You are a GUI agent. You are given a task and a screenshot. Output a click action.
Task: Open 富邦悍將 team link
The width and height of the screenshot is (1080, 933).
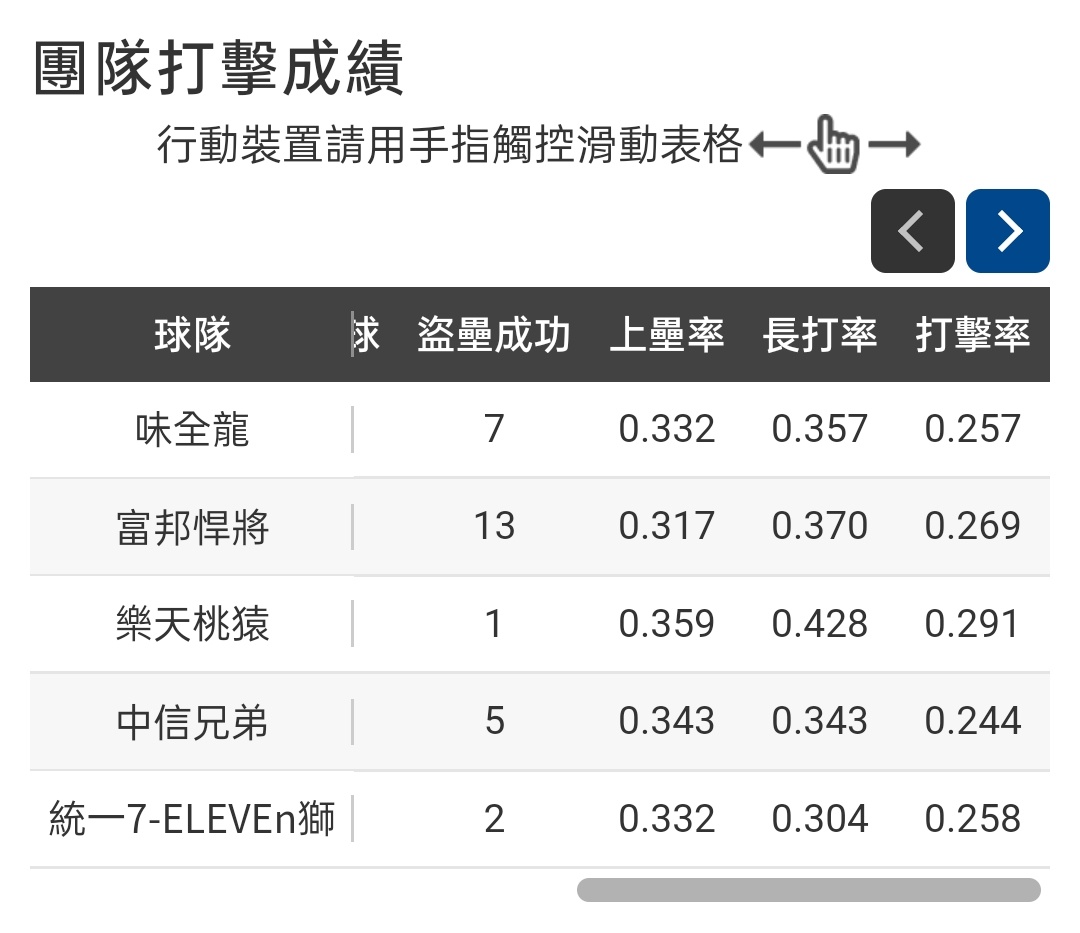(192, 527)
